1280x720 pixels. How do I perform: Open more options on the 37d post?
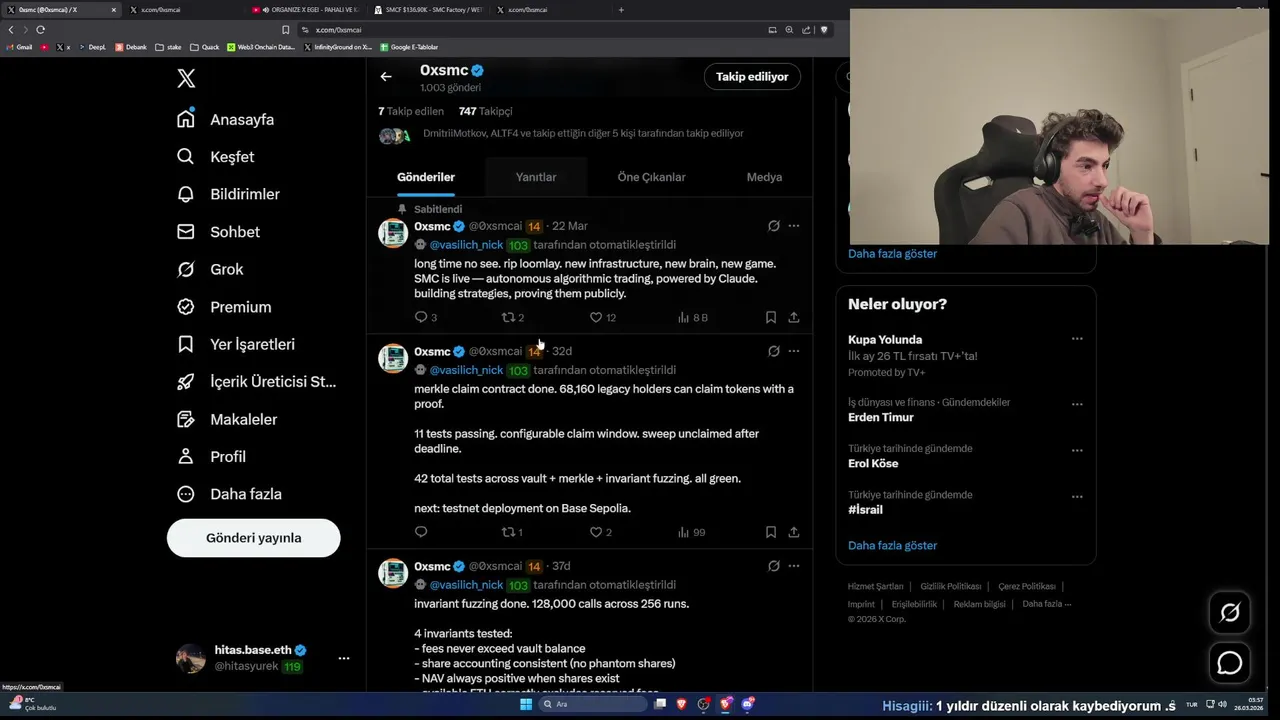794,566
